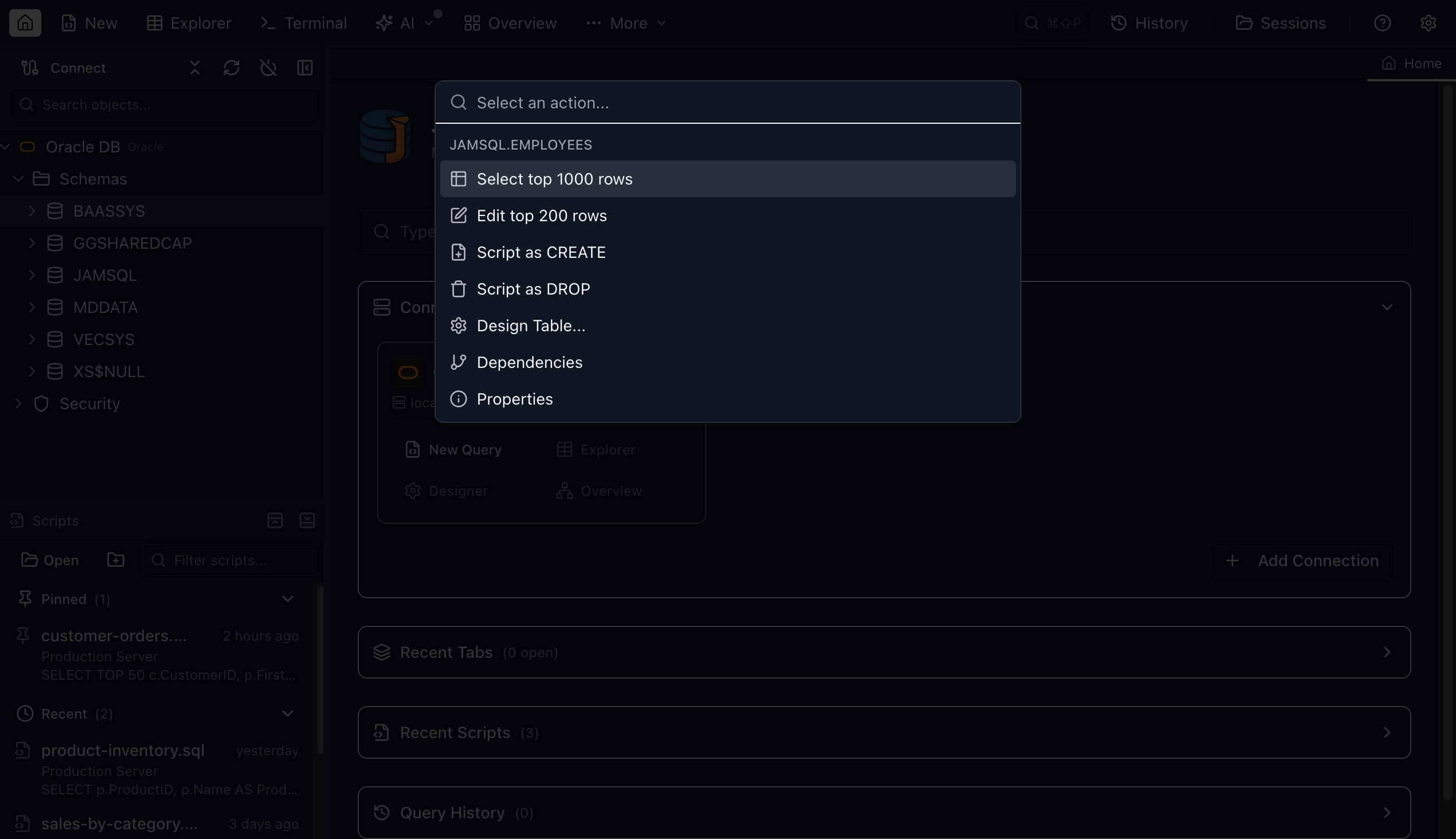
Task: Expand the JAMSQL schema
Action: coord(32,275)
